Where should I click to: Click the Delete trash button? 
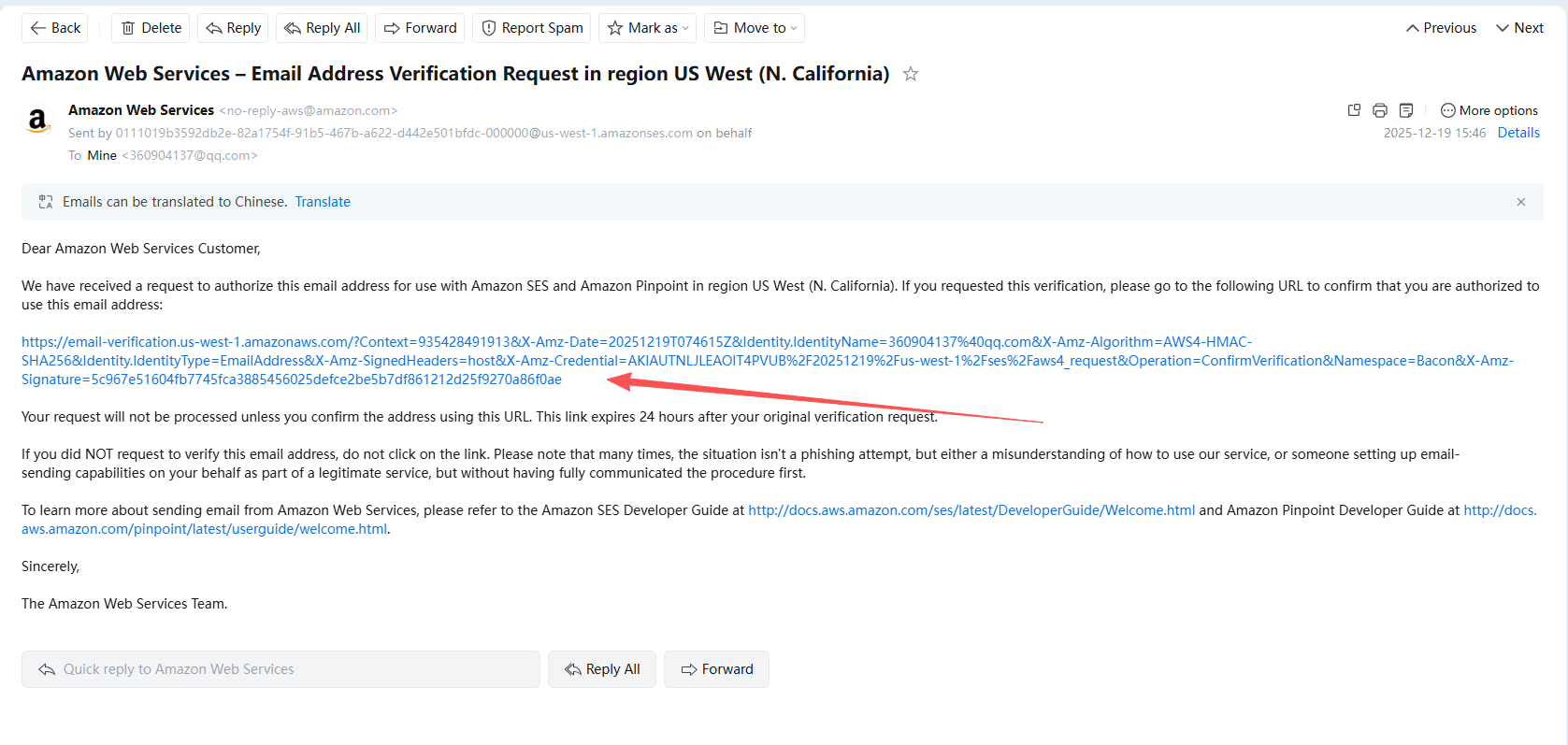[x=151, y=28]
